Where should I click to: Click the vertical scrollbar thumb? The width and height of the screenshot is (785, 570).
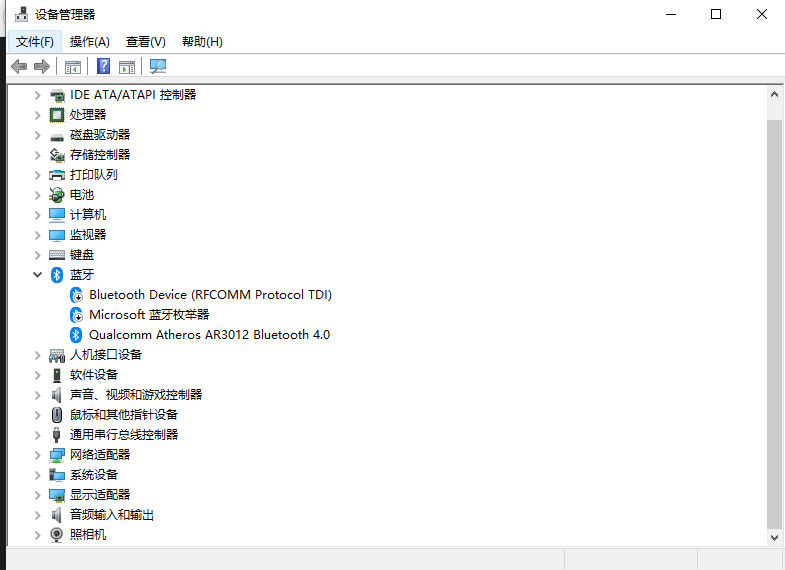tap(774, 324)
